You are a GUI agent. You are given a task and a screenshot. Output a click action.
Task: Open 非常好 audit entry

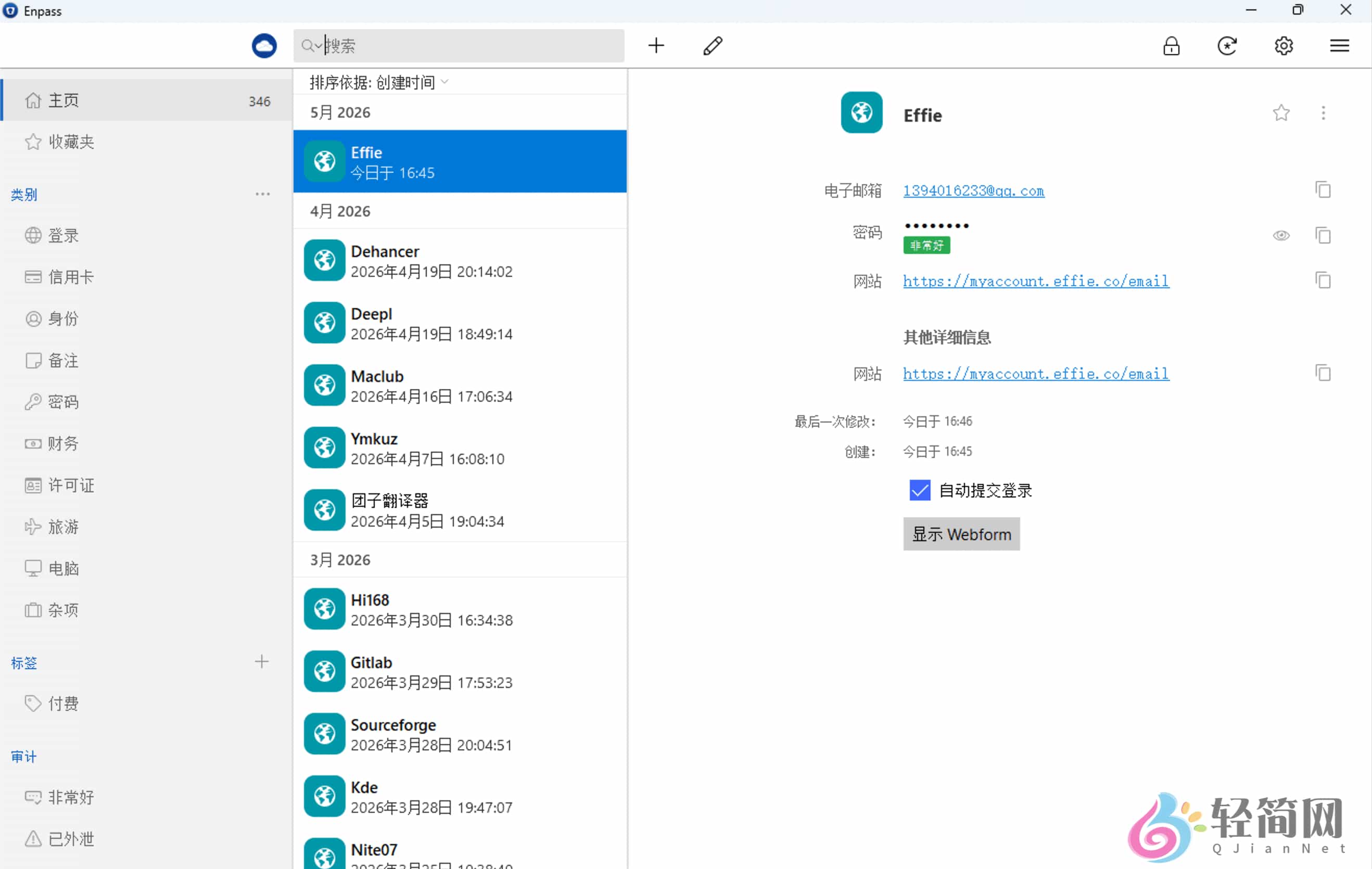click(x=146, y=797)
